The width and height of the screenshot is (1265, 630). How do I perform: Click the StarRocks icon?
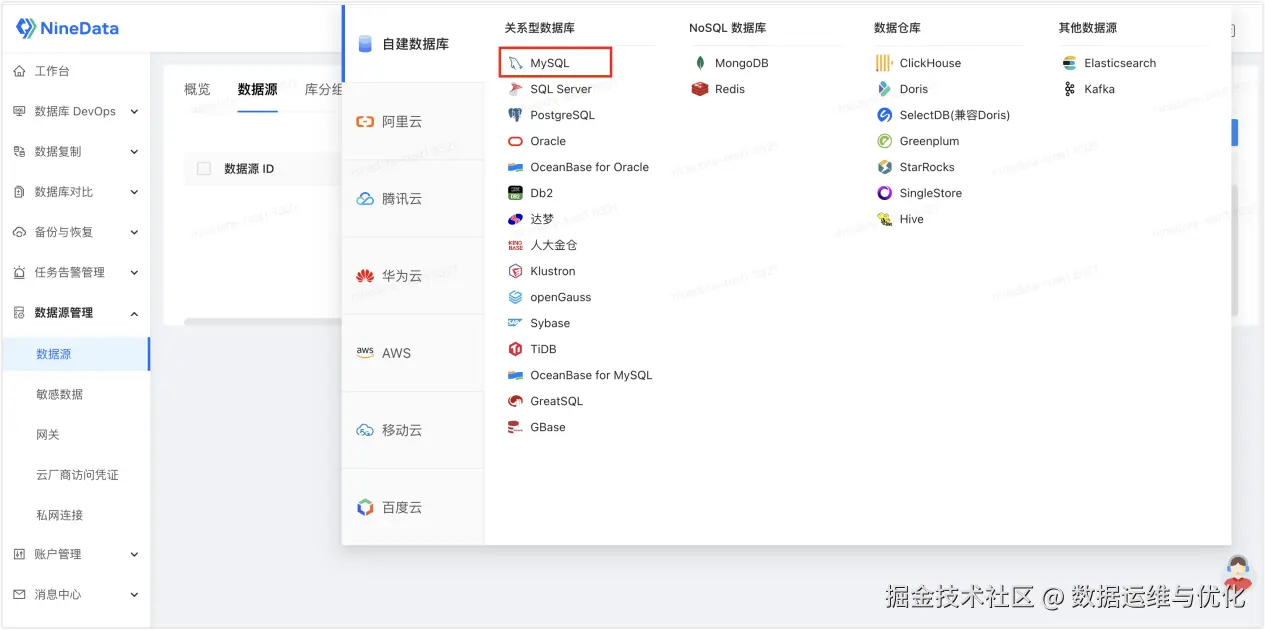884,167
